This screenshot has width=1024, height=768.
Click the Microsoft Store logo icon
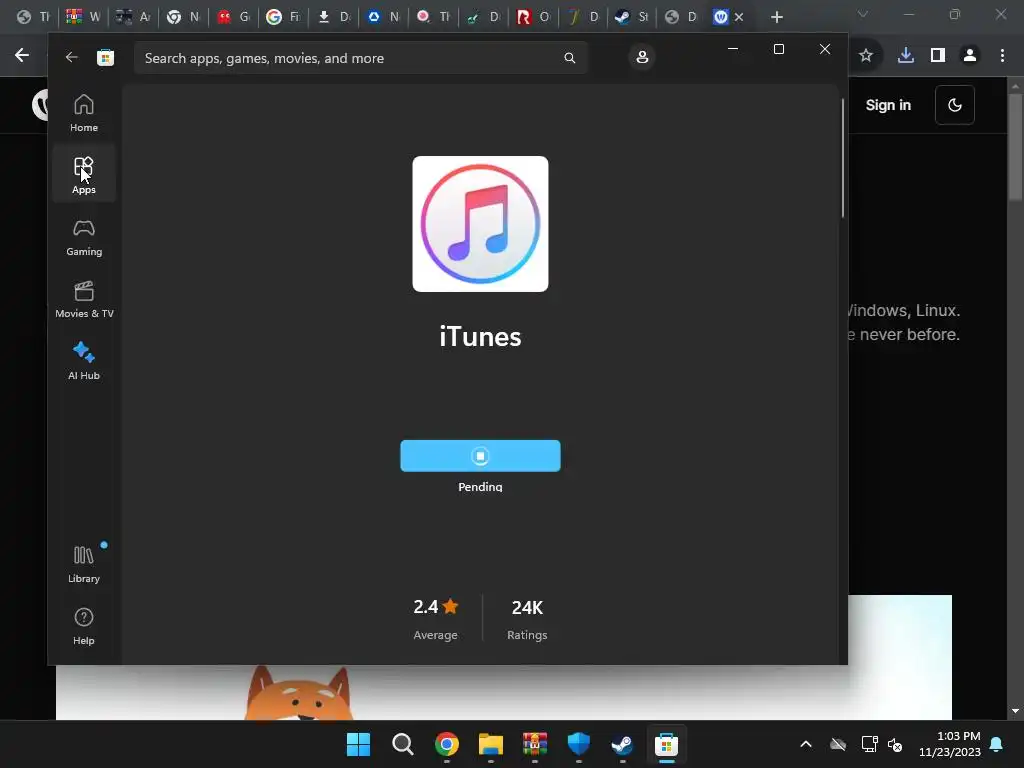[x=105, y=57]
